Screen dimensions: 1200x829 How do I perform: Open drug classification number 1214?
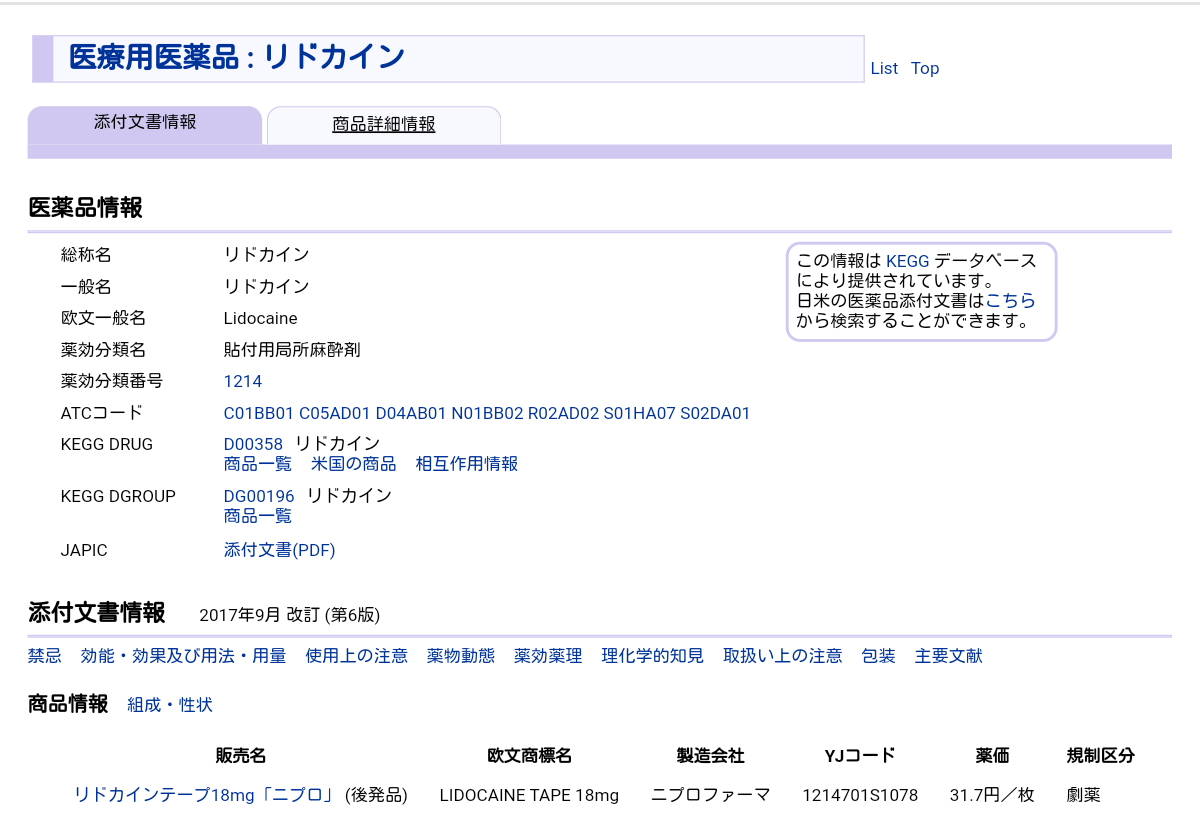242,381
